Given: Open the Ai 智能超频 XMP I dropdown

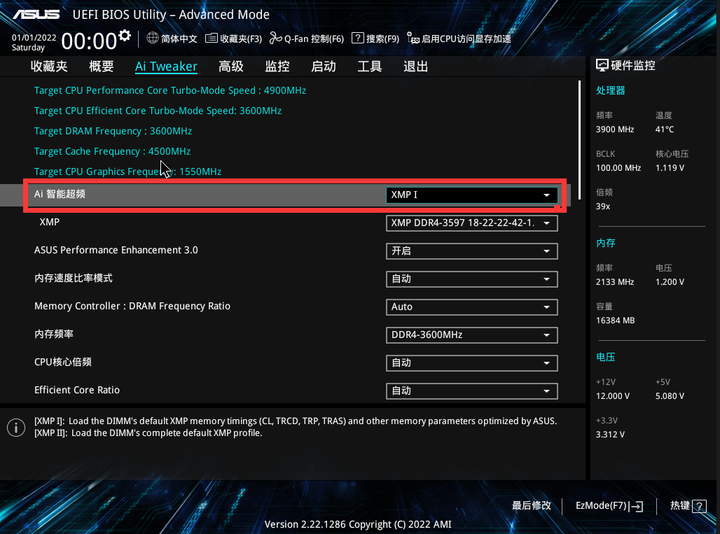Looking at the screenshot, I should pyautogui.click(x=472, y=195).
